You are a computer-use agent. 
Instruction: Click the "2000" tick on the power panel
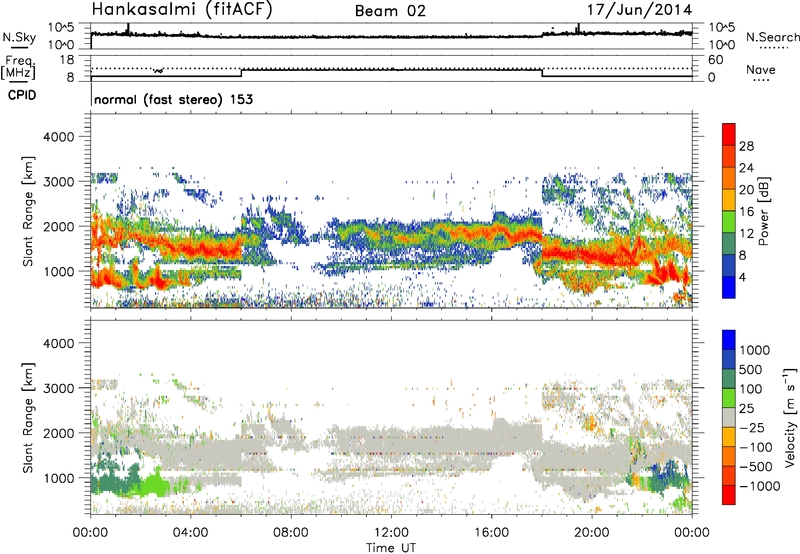[58, 226]
